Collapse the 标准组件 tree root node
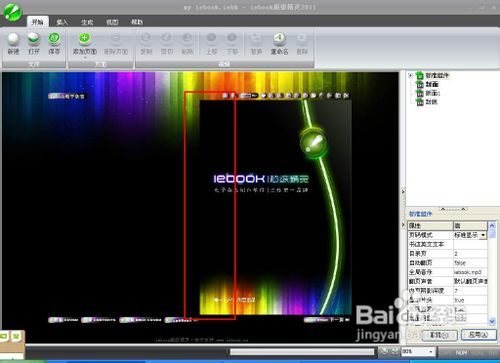500x363 pixels. coord(411,75)
